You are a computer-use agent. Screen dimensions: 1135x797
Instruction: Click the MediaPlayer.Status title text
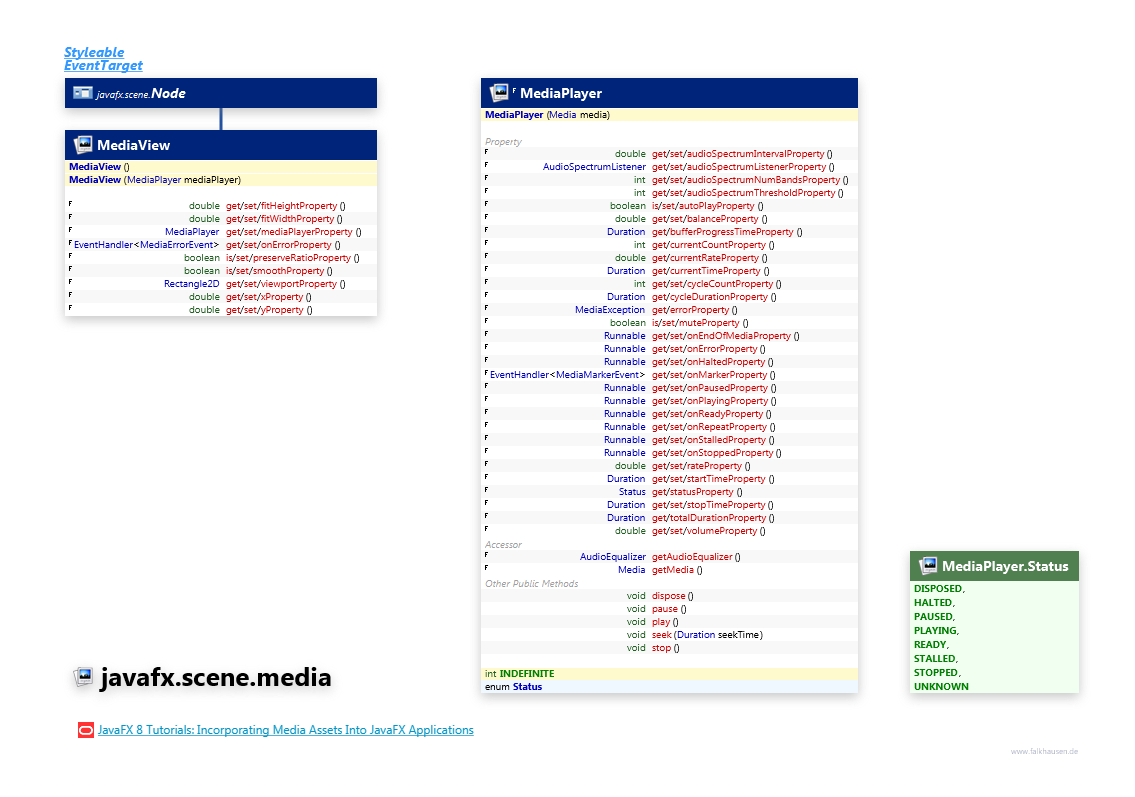pos(1004,566)
